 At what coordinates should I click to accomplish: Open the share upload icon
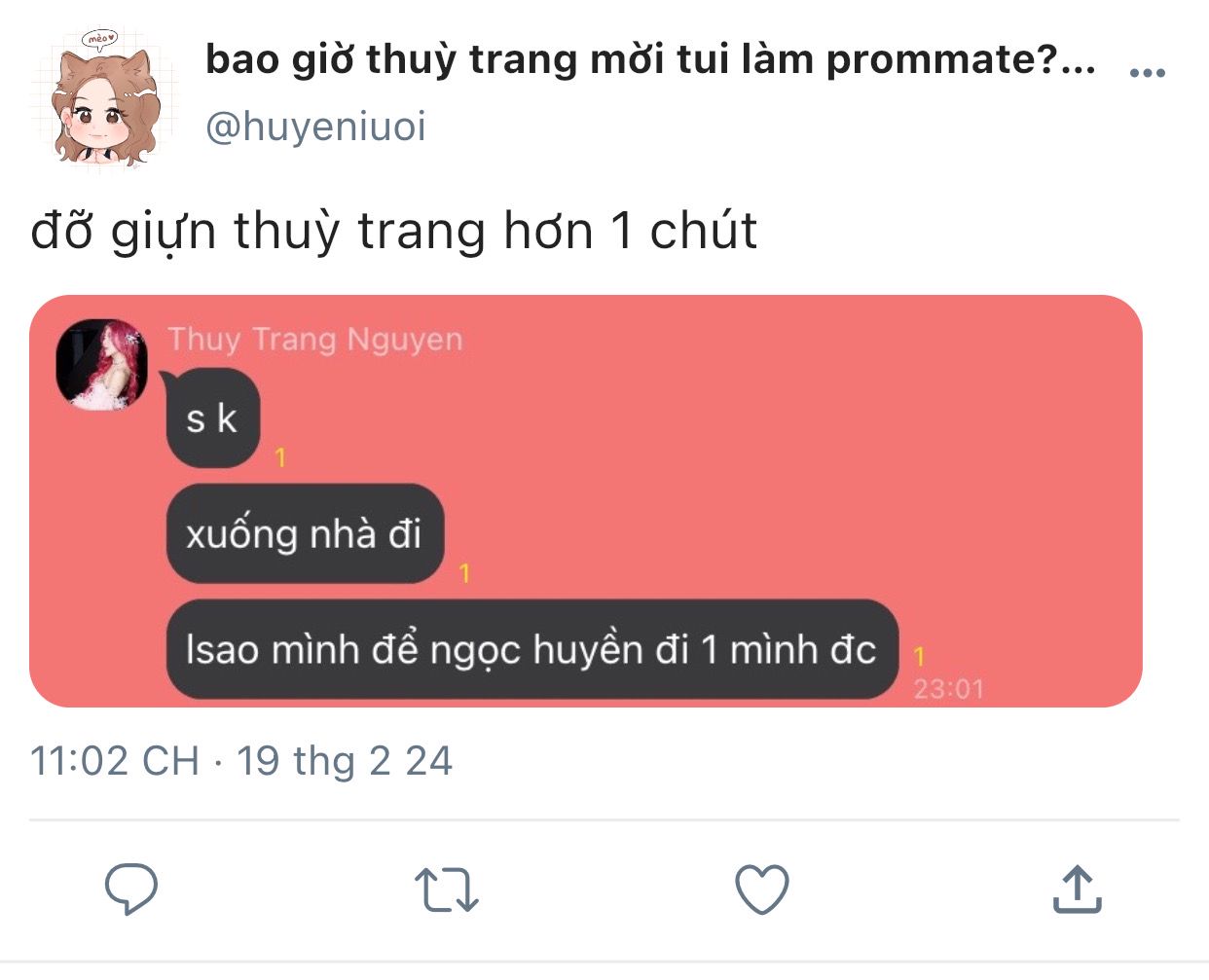click(1078, 889)
